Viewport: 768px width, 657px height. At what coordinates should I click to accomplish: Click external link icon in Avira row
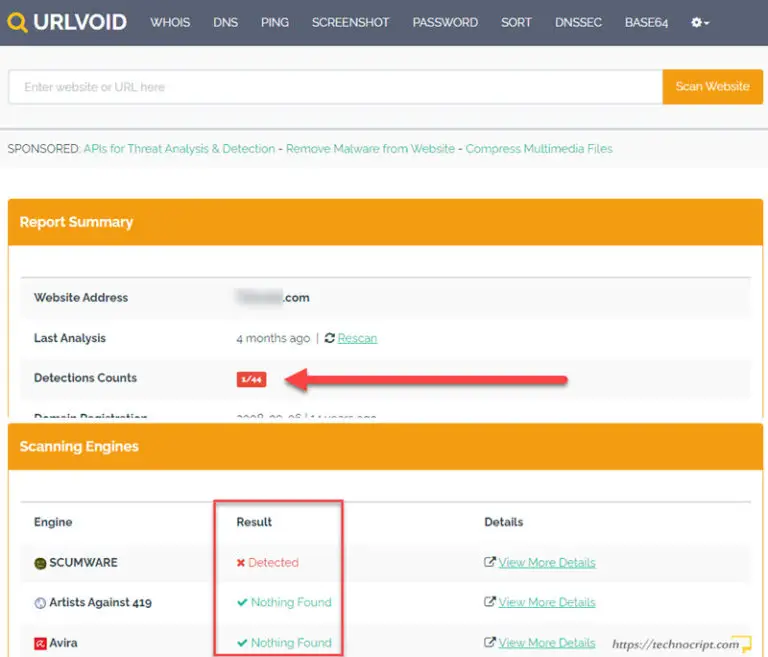point(489,642)
